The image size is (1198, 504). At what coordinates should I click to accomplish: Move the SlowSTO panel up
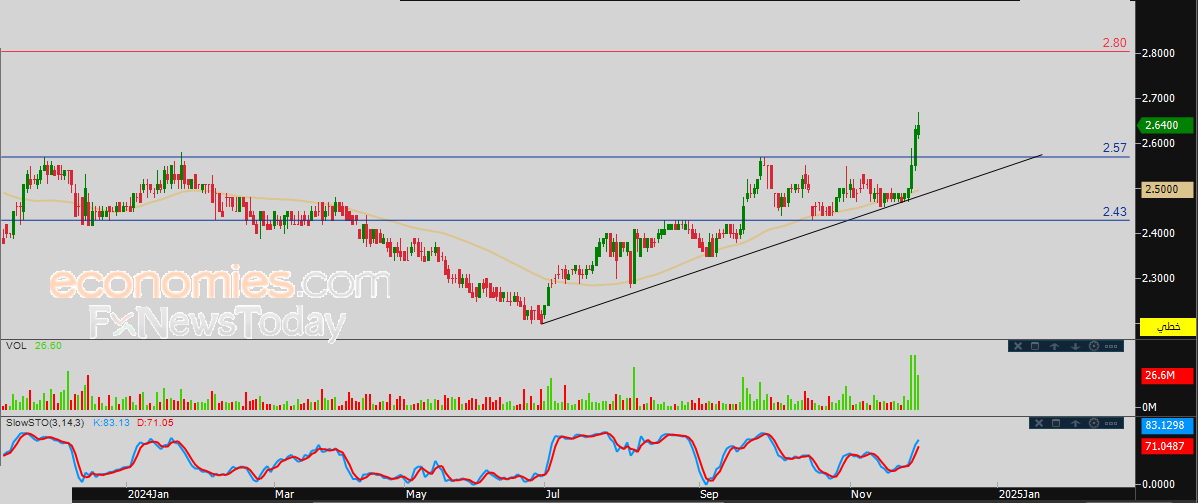[1075, 423]
